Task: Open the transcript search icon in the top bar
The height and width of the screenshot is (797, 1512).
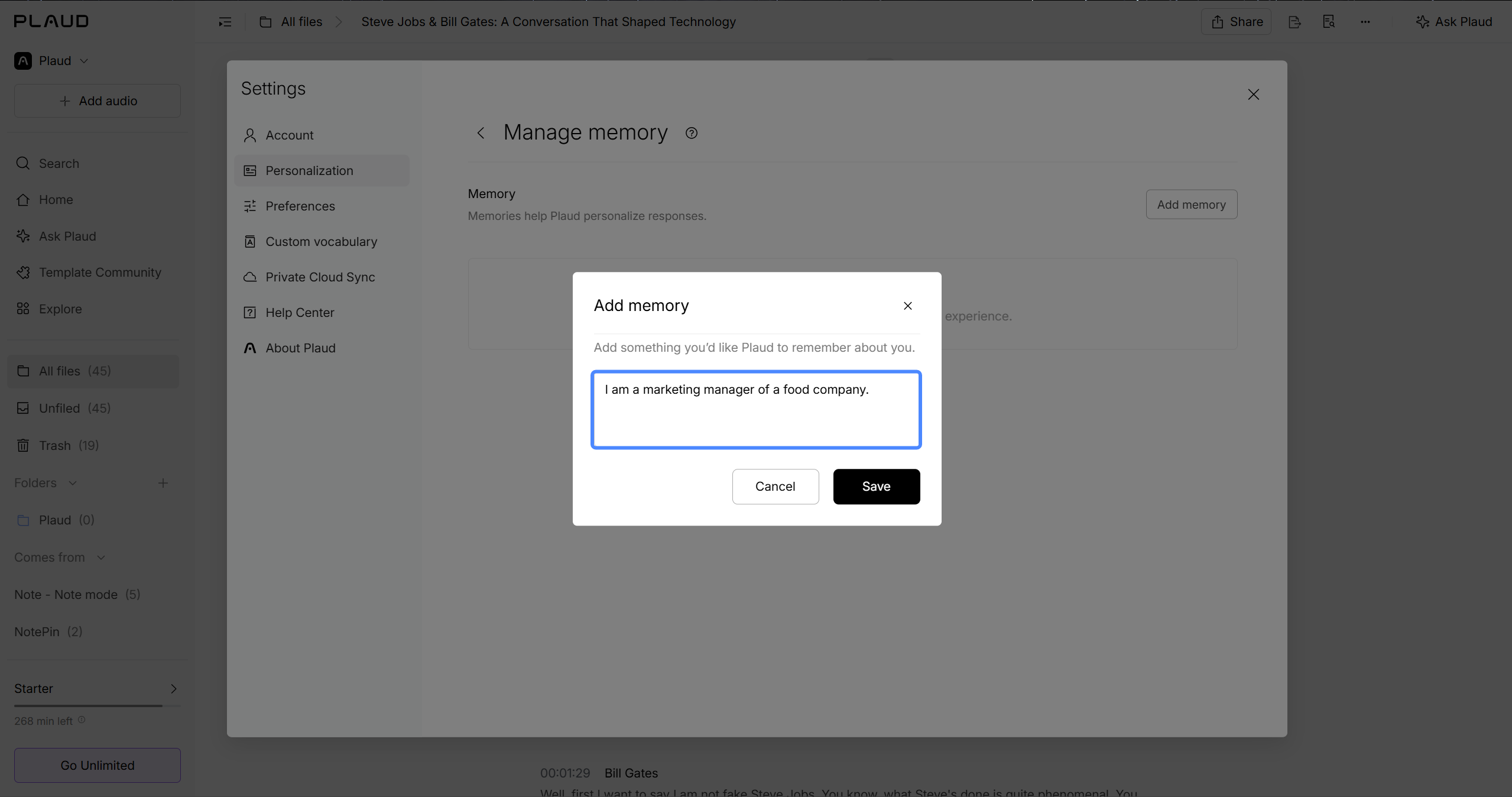Action: [x=1329, y=22]
